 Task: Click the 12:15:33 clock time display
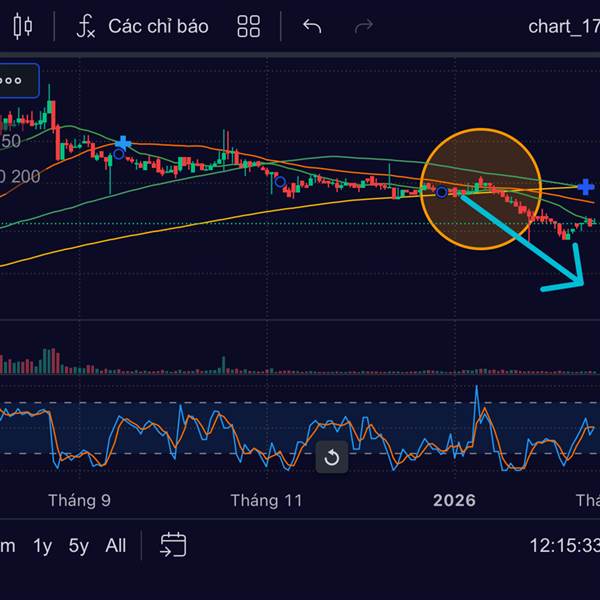pyautogui.click(x=564, y=545)
